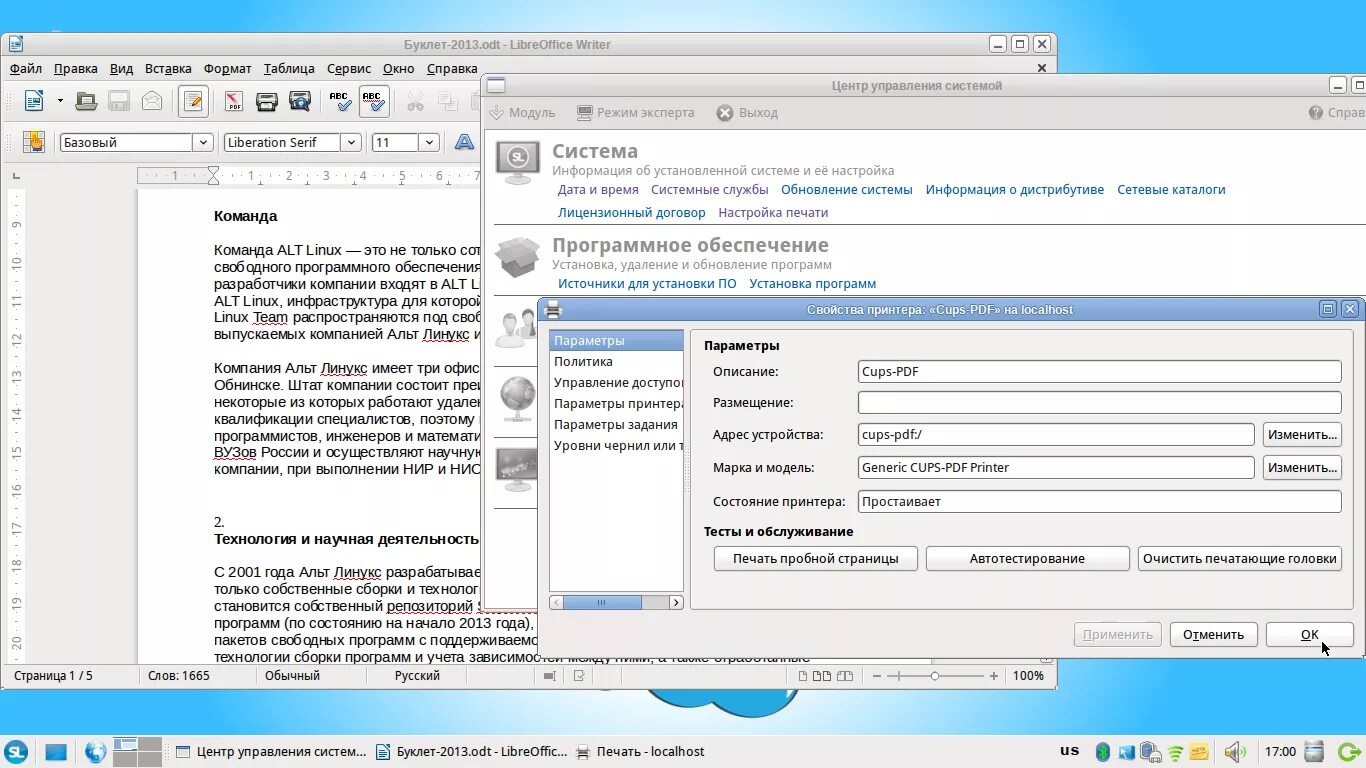Expand the Liberation Serif font dropdown

coord(351,142)
